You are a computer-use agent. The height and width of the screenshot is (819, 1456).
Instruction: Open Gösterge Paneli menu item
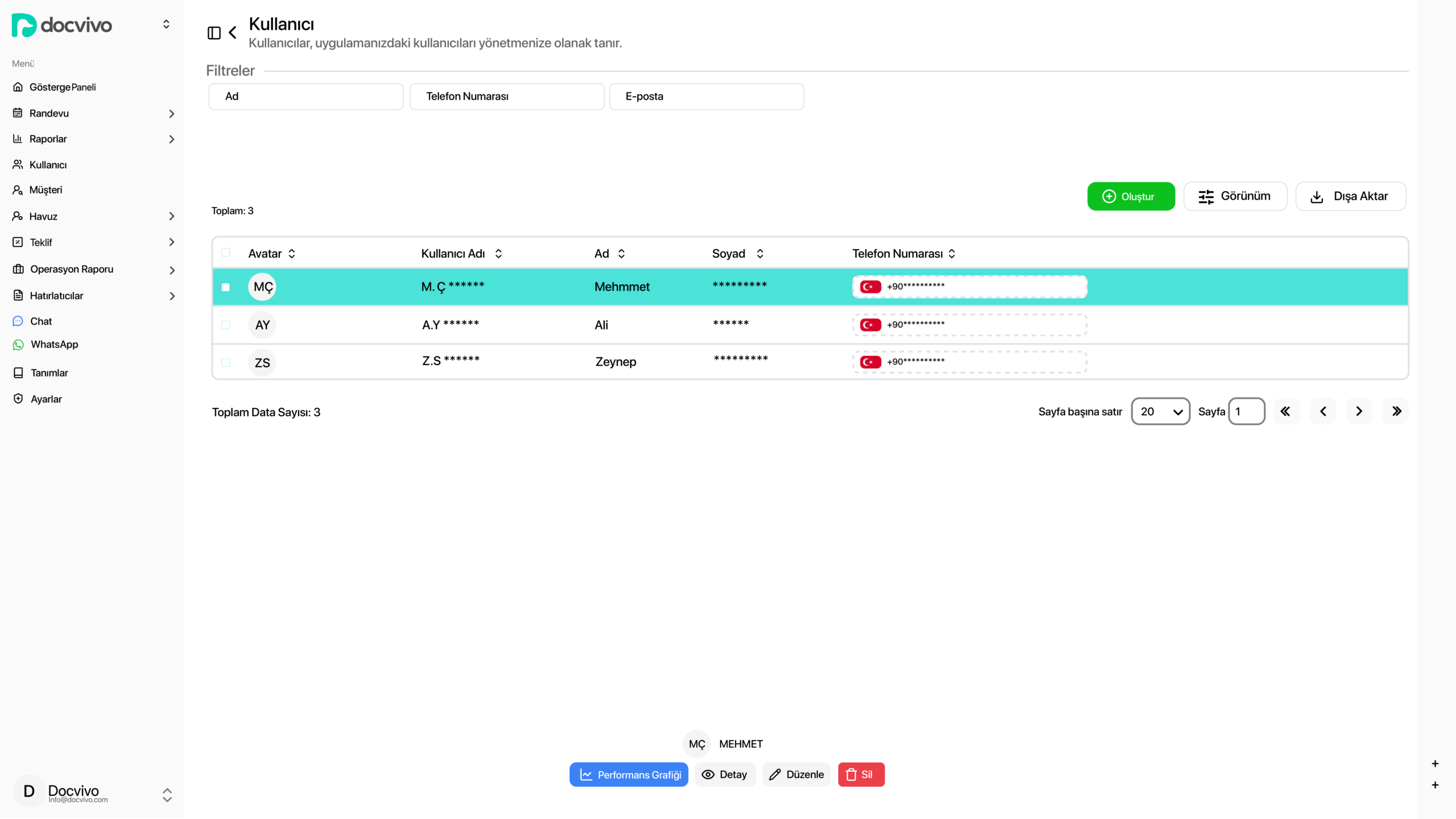tap(63, 87)
